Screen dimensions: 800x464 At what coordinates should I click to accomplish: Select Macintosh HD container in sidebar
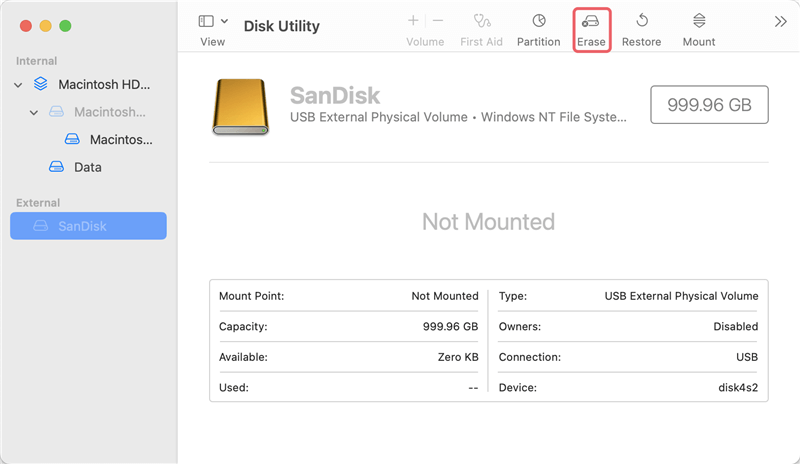(x=88, y=84)
